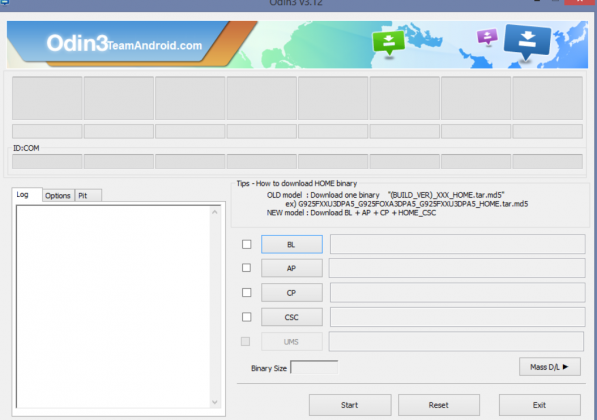This screenshot has width=597, height=420.
Task: Tick the checkbox next to BL
Action: (x=246, y=244)
